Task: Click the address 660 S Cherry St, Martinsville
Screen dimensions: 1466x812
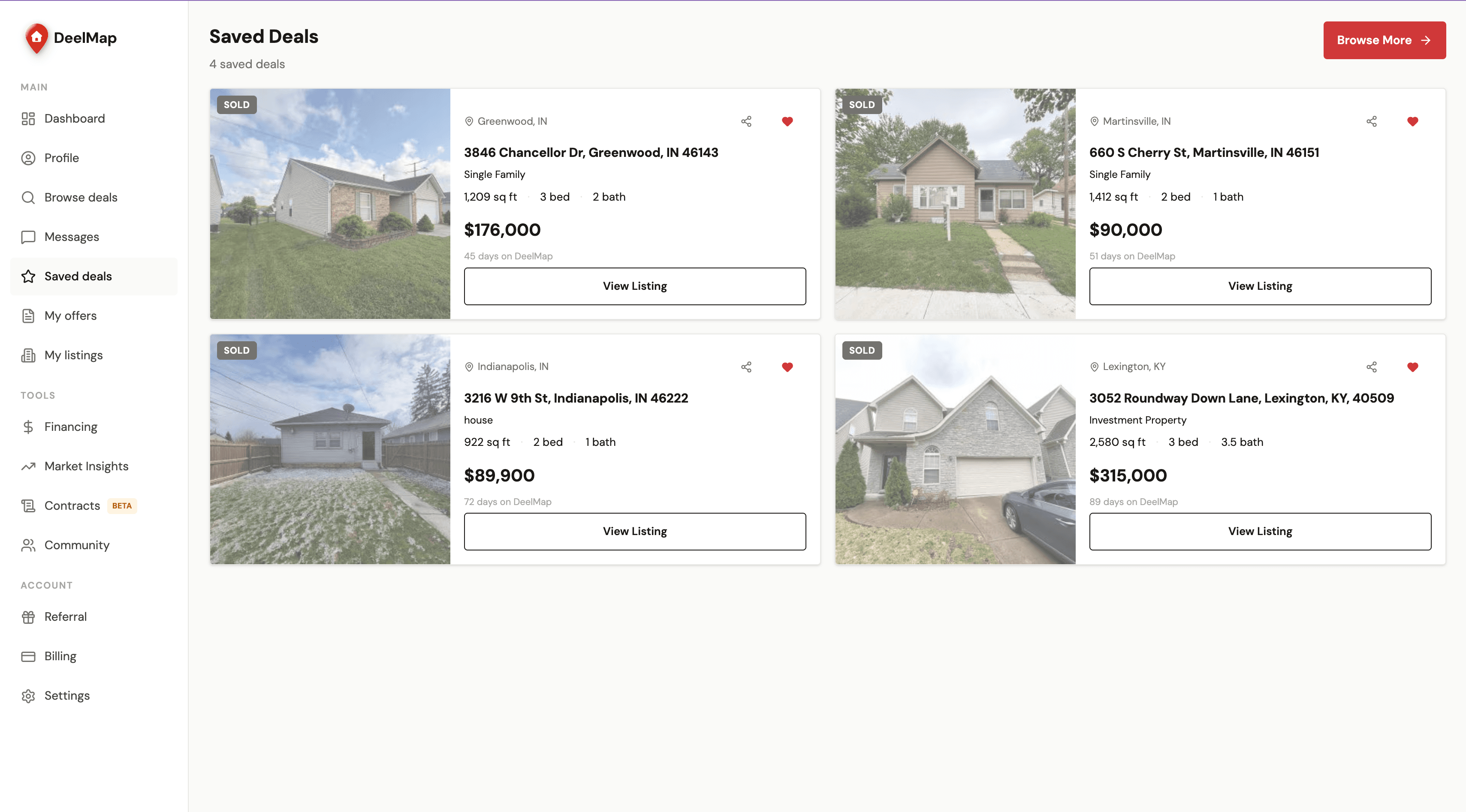Action: pos(1204,153)
